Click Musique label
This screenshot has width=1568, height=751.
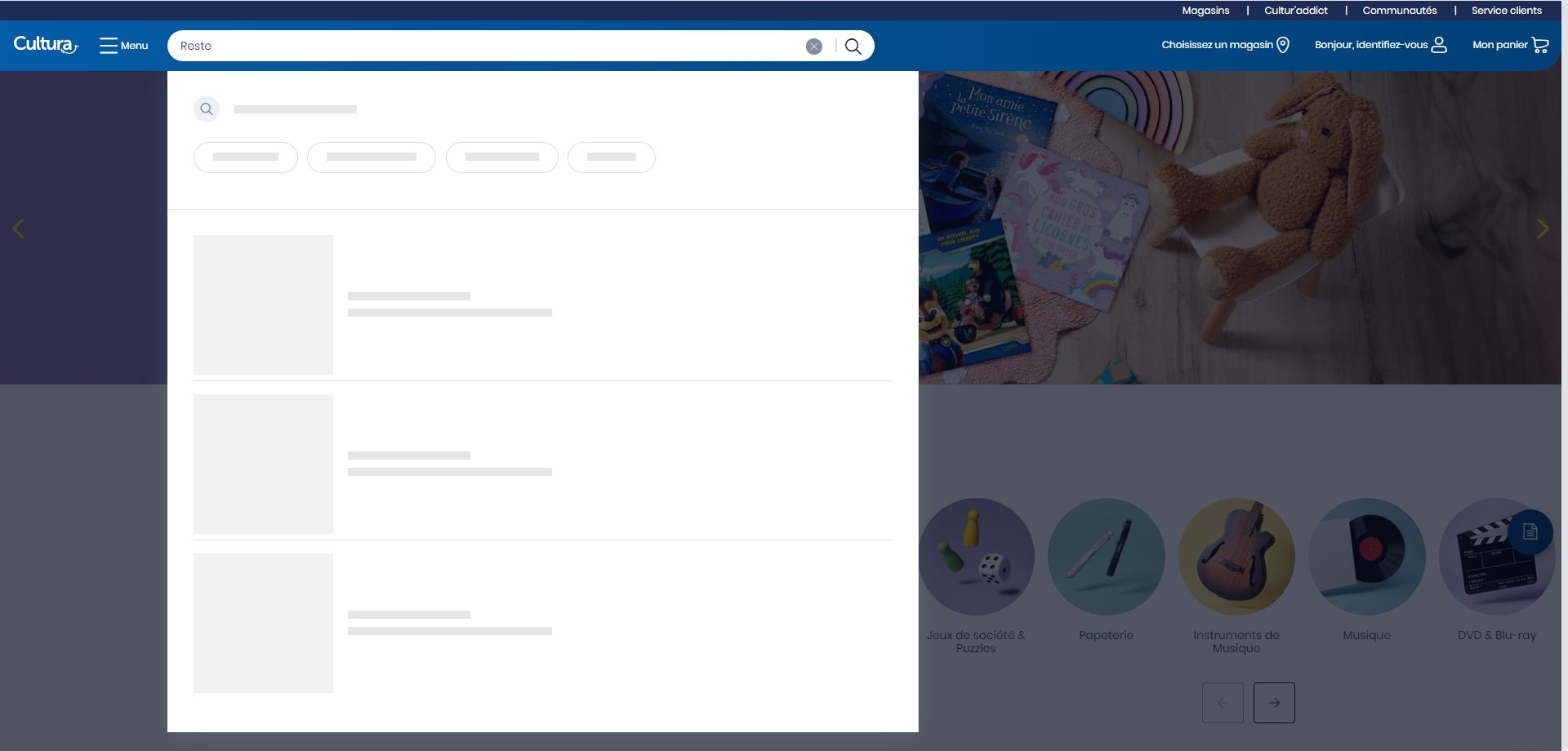point(1366,635)
